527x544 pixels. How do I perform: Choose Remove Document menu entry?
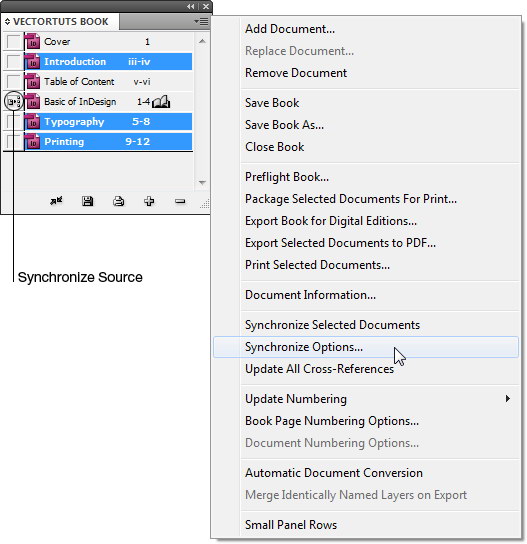coord(366,73)
